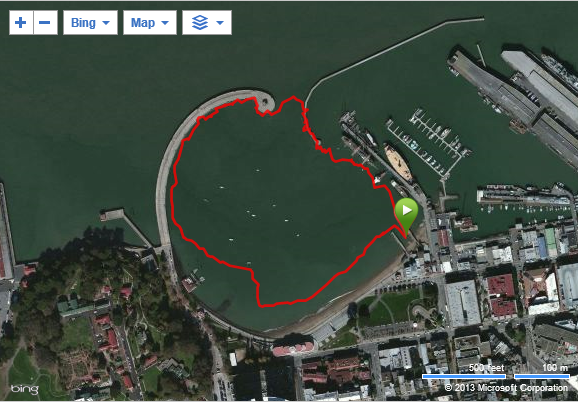
Task: Open the 2013 Microsoft Corporation copyright notice
Action: coord(506,388)
